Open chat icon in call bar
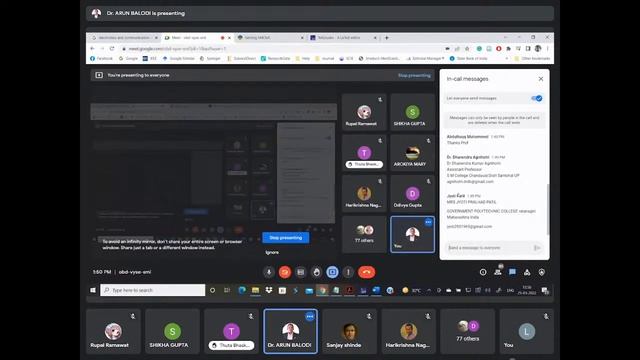 coord(512,272)
